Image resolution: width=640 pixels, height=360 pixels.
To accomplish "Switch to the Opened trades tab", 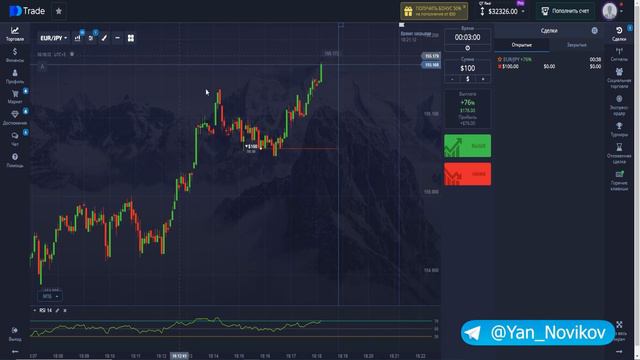I will [x=522, y=45].
